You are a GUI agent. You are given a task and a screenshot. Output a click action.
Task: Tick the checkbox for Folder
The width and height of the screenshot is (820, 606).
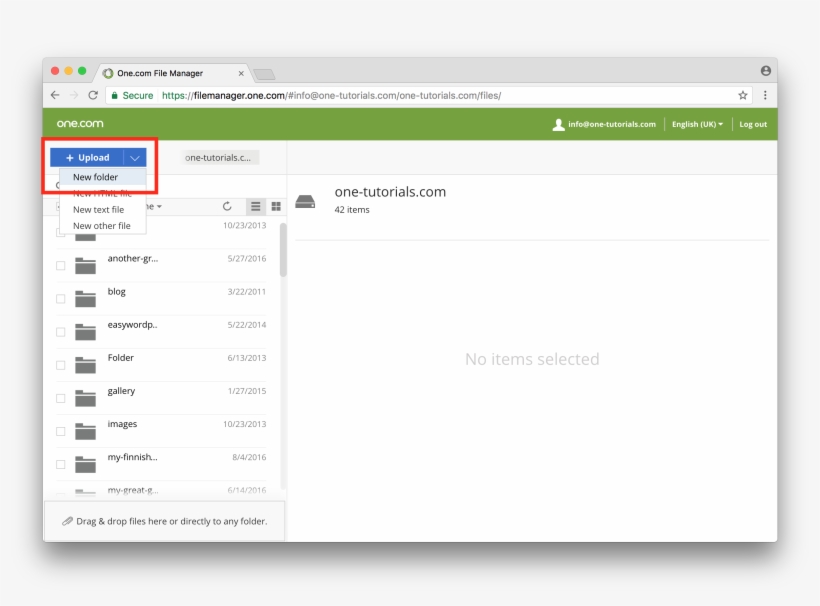(61, 365)
